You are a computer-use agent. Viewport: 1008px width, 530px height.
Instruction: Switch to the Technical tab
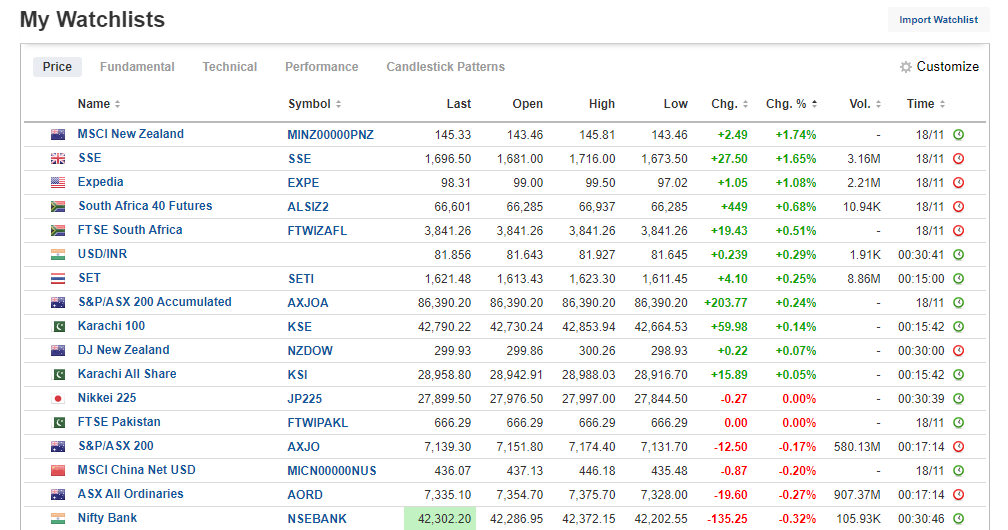pyautogui.click(x=230, y=67)
